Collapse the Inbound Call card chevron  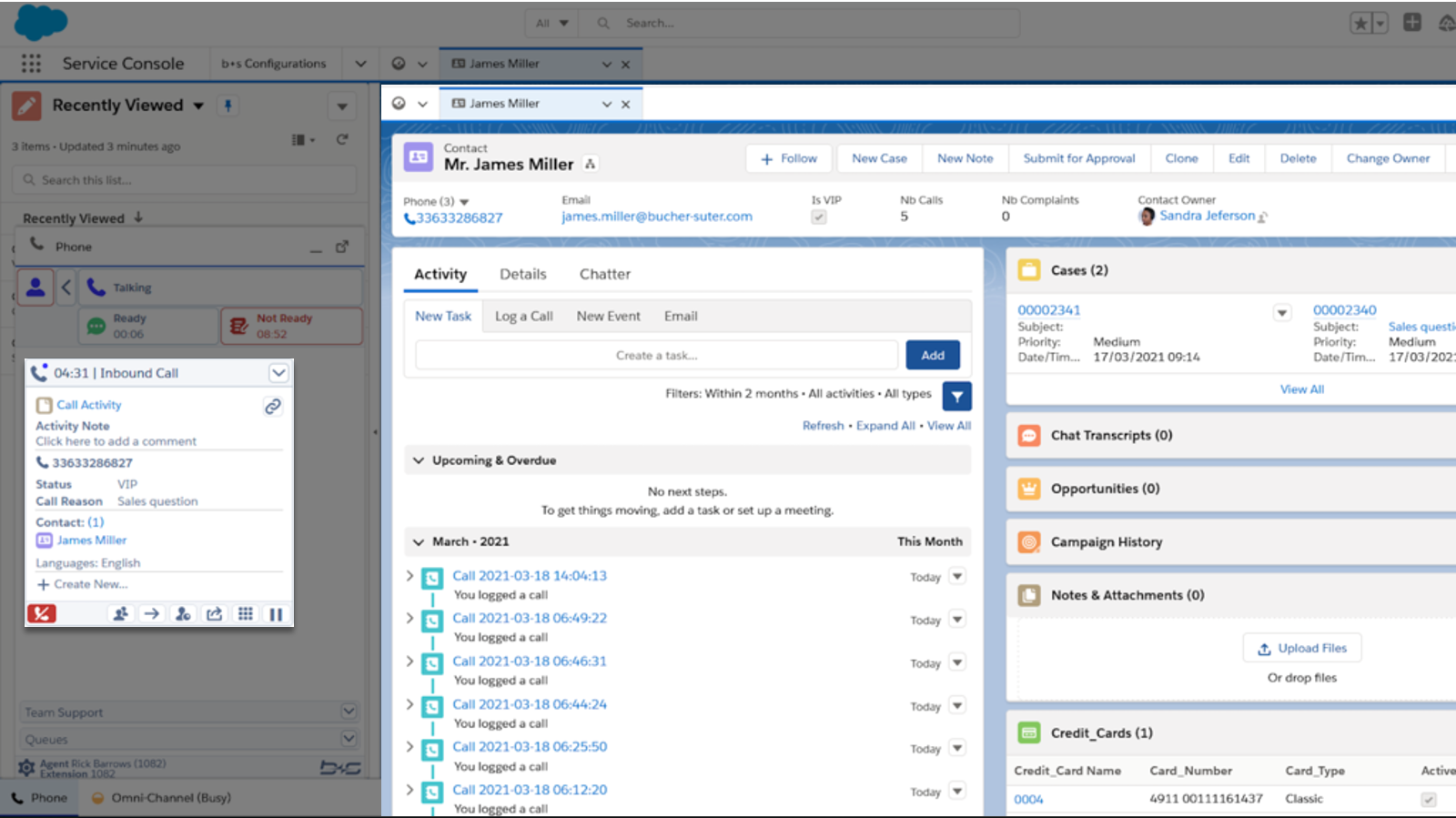coord(278,373)
